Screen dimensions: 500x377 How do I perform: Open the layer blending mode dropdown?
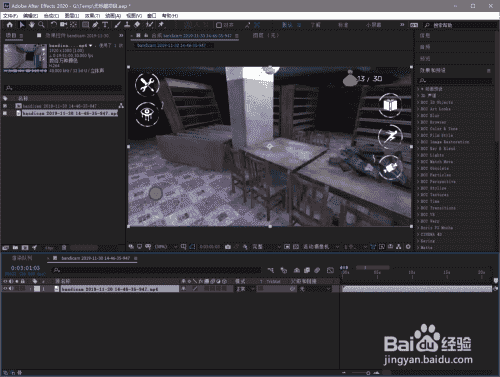pyautogui.click(x=245, y=289)
